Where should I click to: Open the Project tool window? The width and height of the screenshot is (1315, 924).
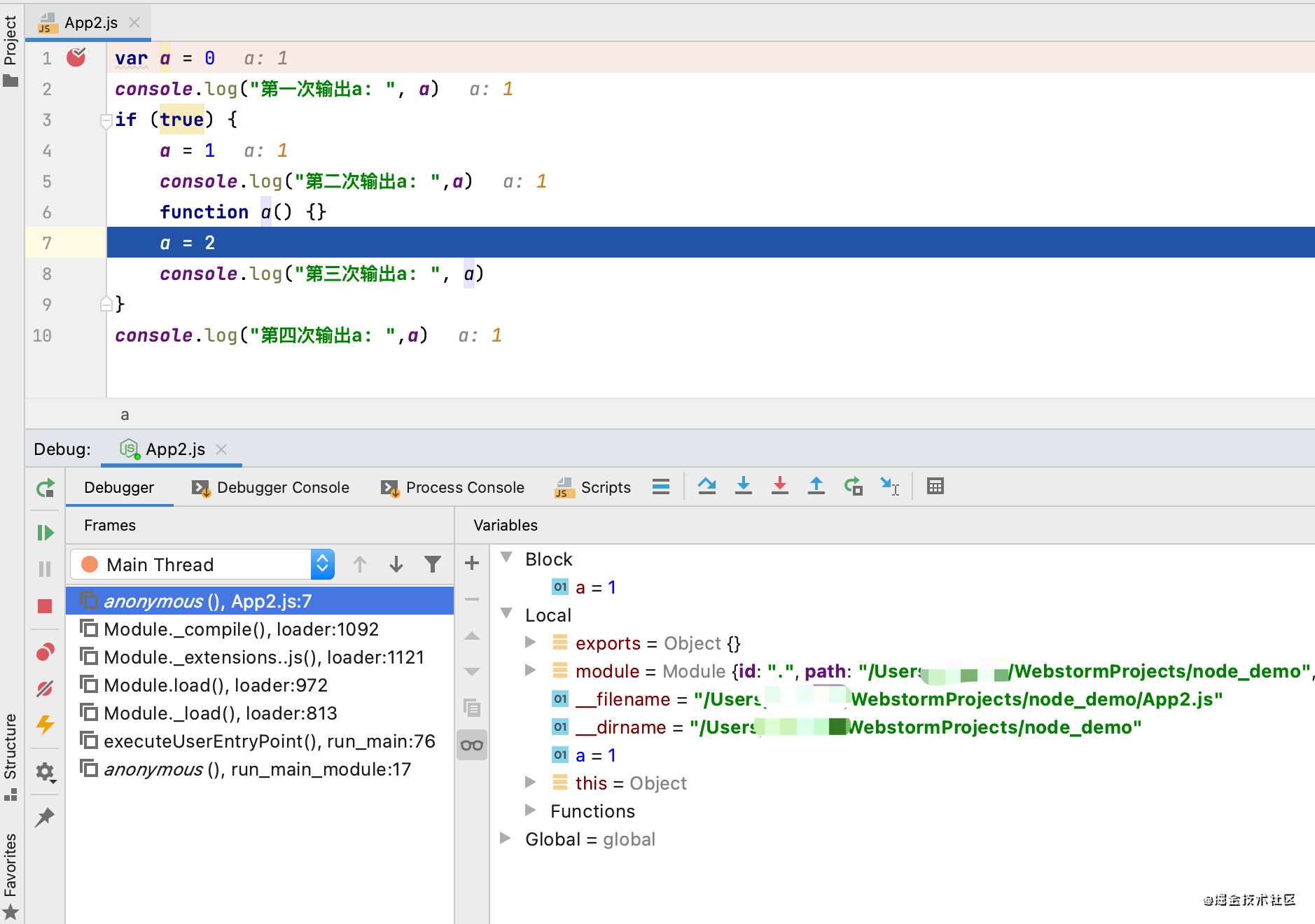tap(11, 50)
